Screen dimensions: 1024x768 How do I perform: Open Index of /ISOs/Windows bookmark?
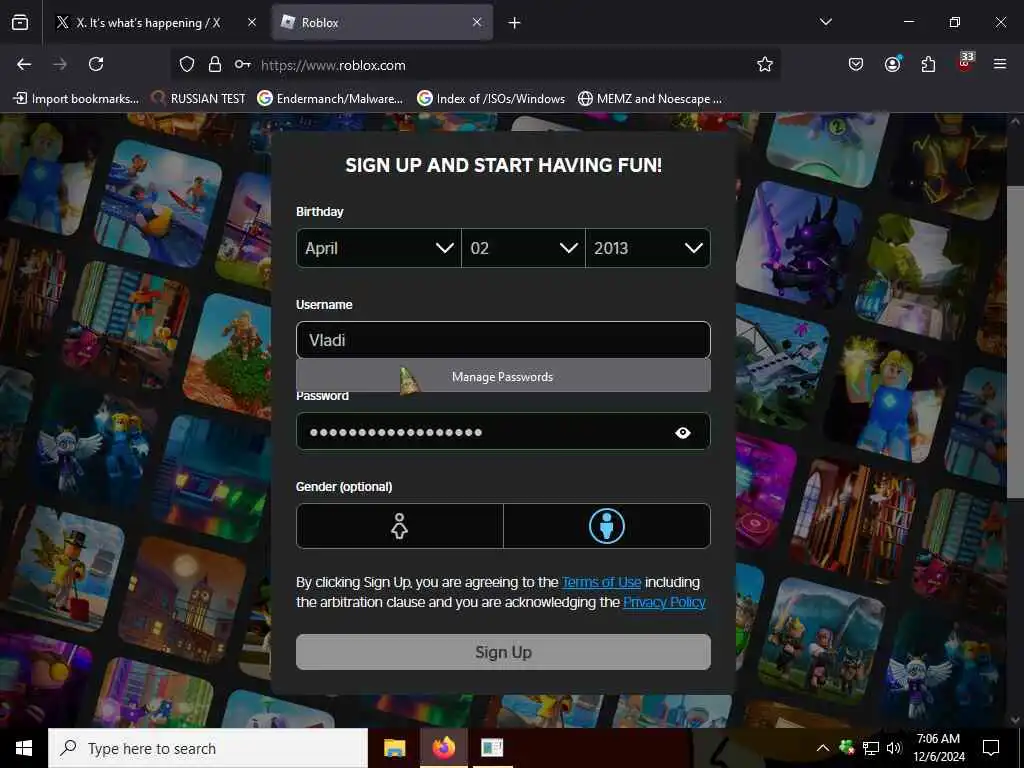point(491,99)
